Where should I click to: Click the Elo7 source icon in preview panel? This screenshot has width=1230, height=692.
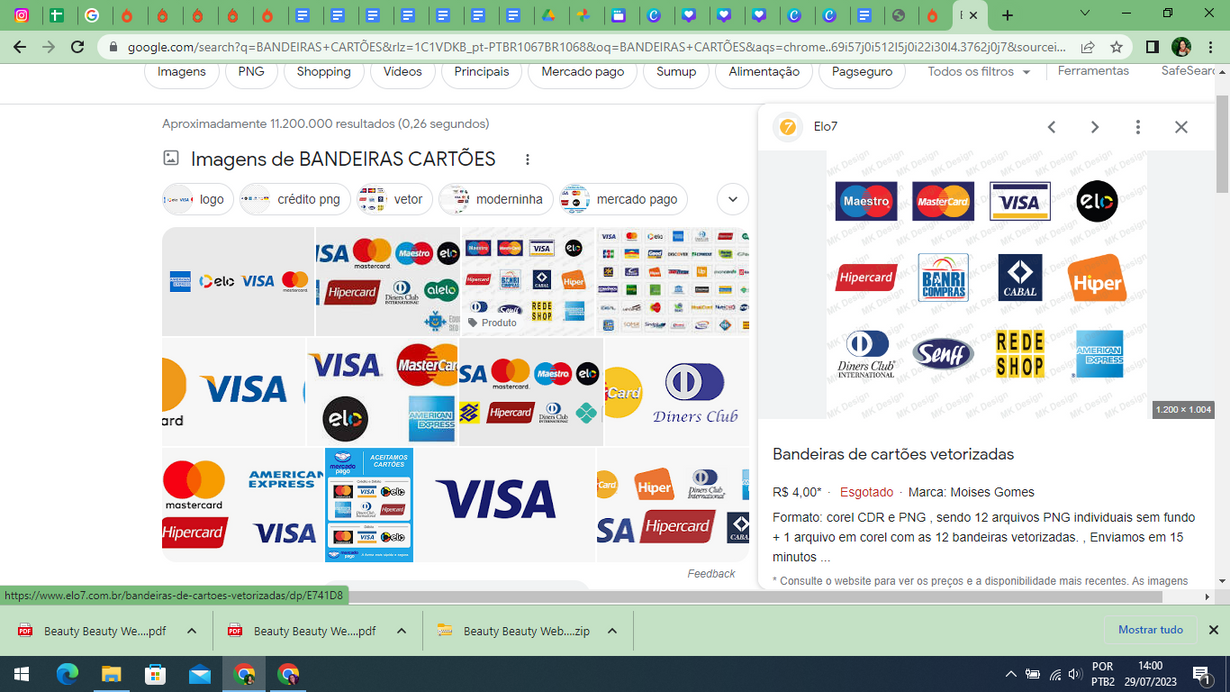tap(788, 127)
